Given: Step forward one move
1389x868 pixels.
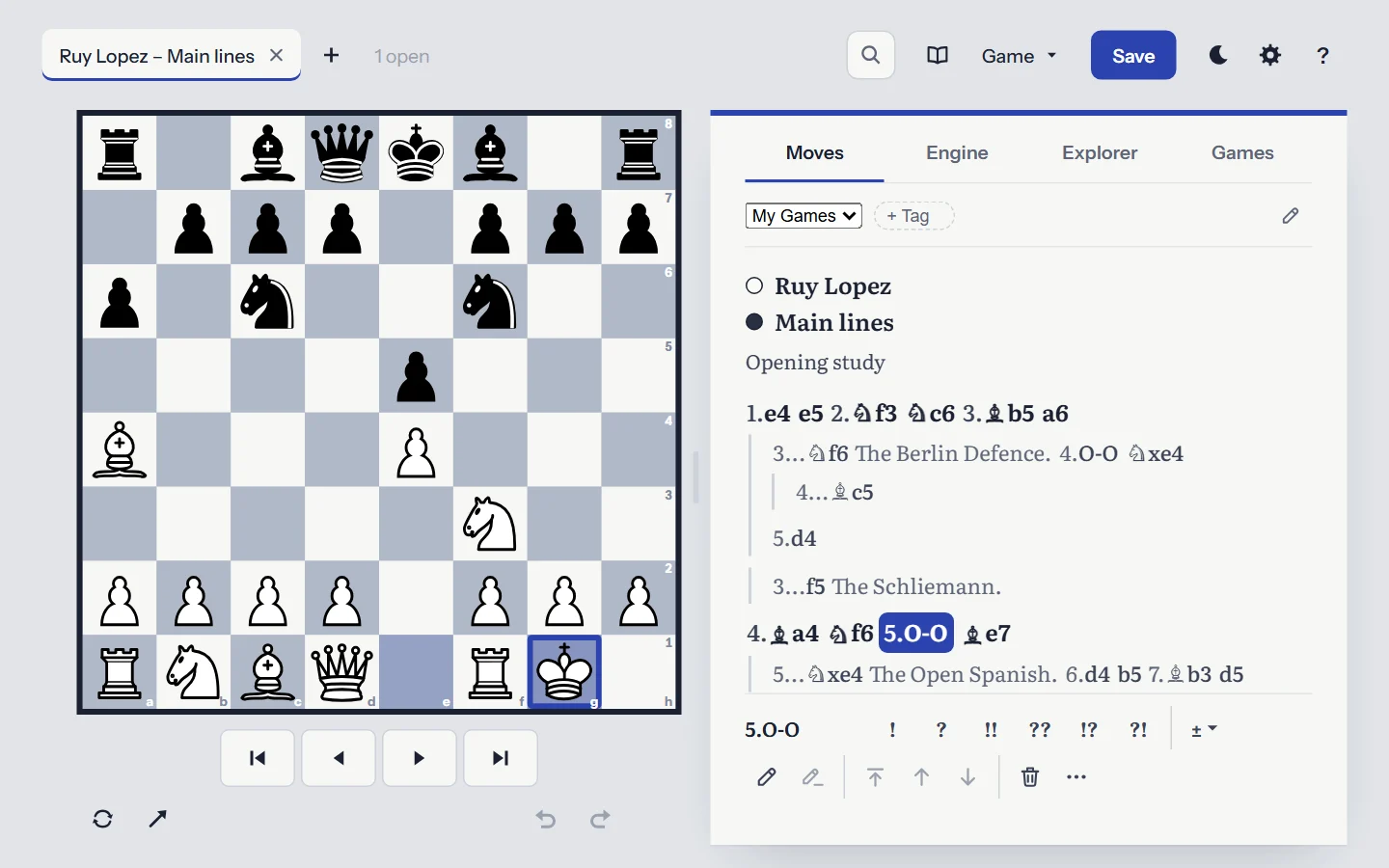Looking at the screenshot, I should [420, 758].
